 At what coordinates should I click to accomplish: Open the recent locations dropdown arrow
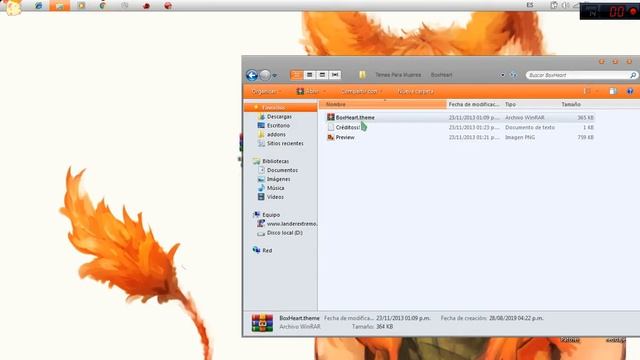275,76
